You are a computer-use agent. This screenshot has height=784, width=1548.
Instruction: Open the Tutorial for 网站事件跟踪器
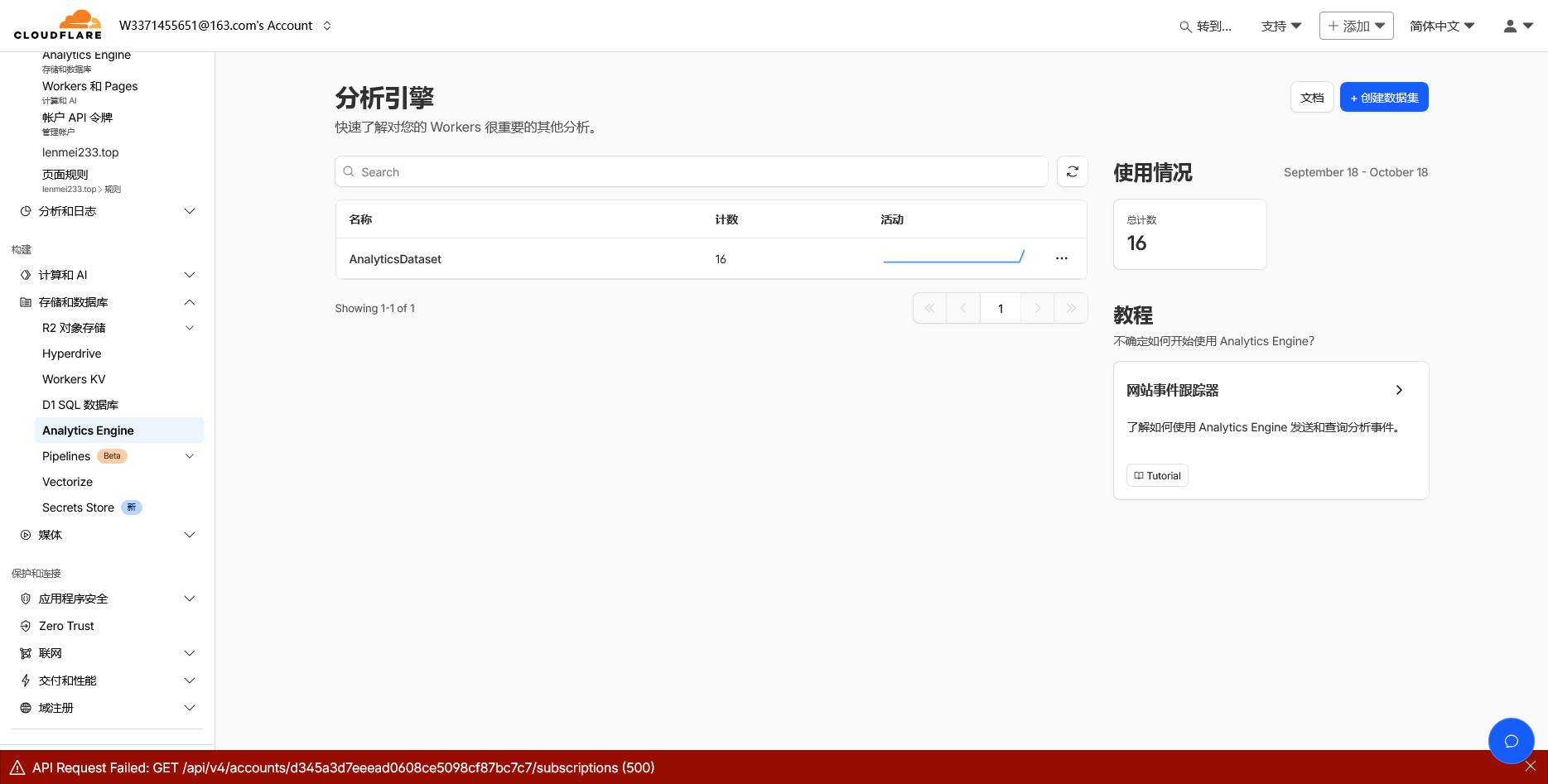[1156, 475]
